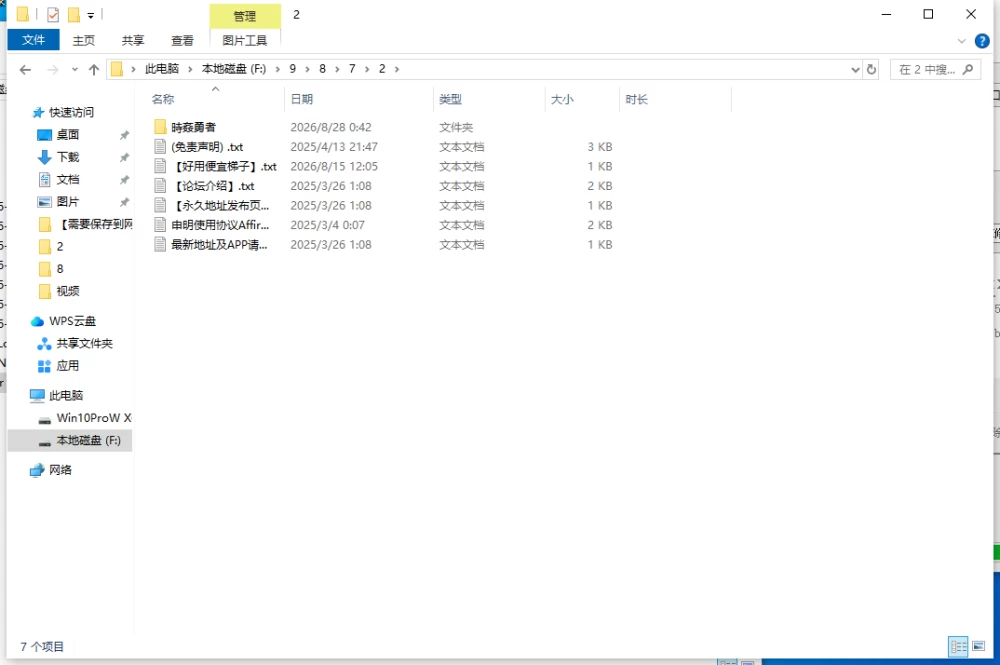Refresh the current folder view
Image resolution: width=1000 pixels, height=665 pixels.
(871, 69)
